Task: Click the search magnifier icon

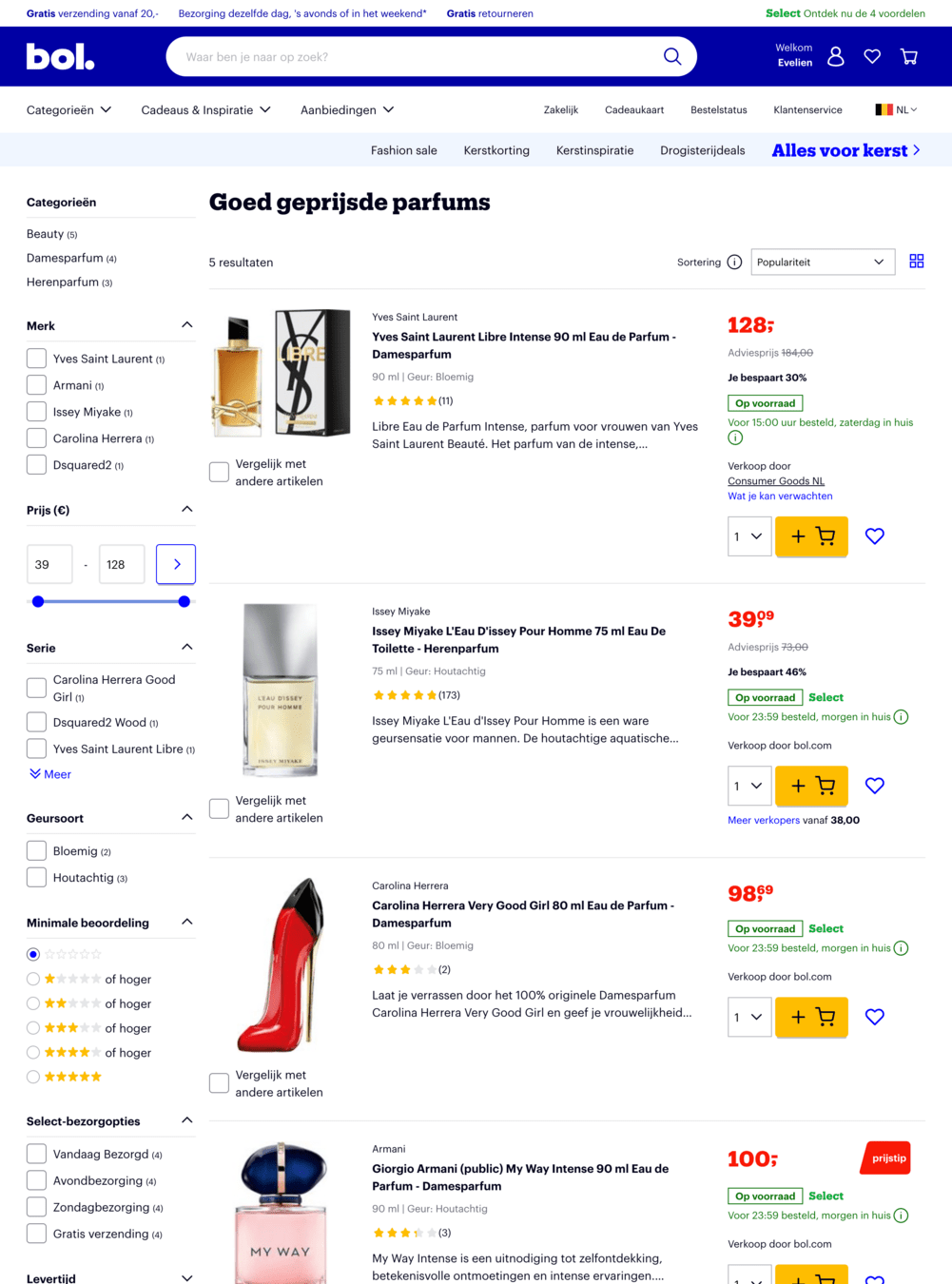Action: 672,56
